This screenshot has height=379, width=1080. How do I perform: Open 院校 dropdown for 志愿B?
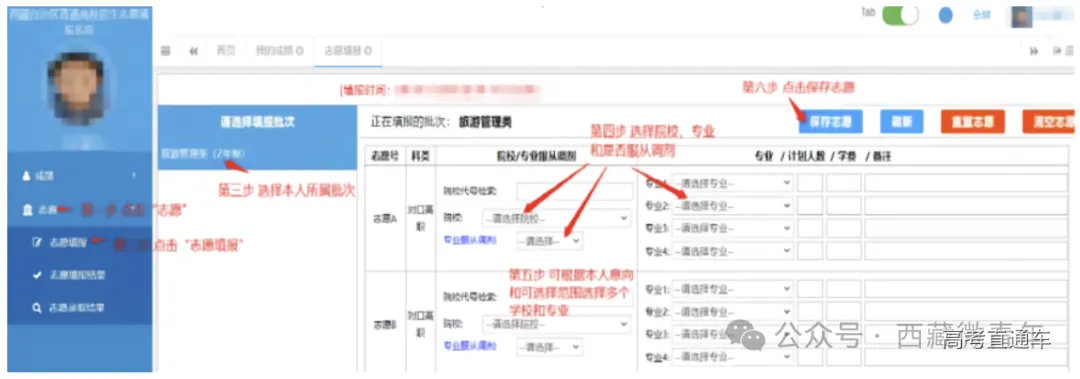(557, 324)
